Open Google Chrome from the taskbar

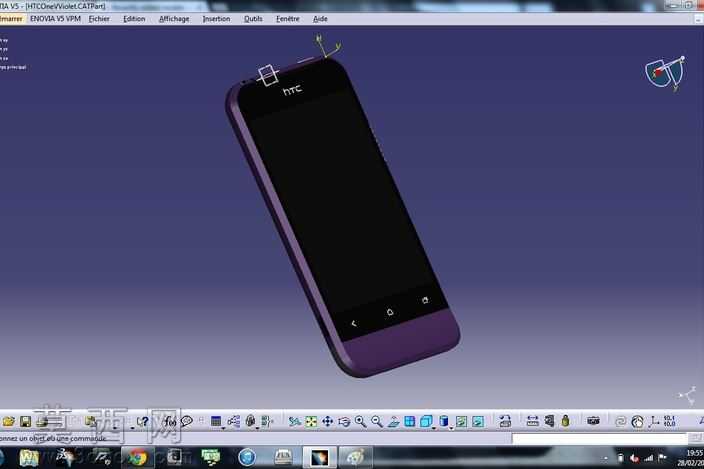(x=137, y=458)
